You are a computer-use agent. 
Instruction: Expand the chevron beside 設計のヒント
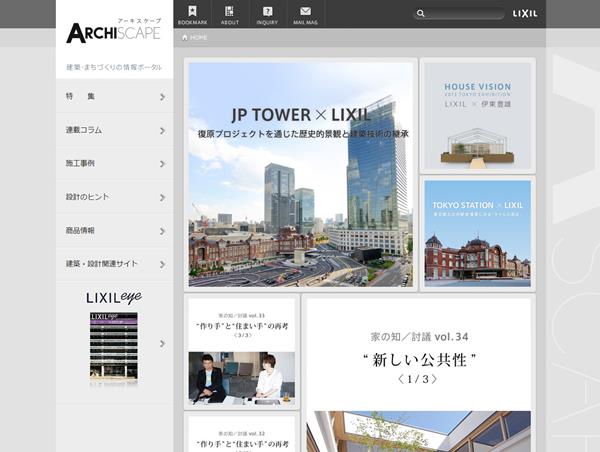tap(163, 197)
